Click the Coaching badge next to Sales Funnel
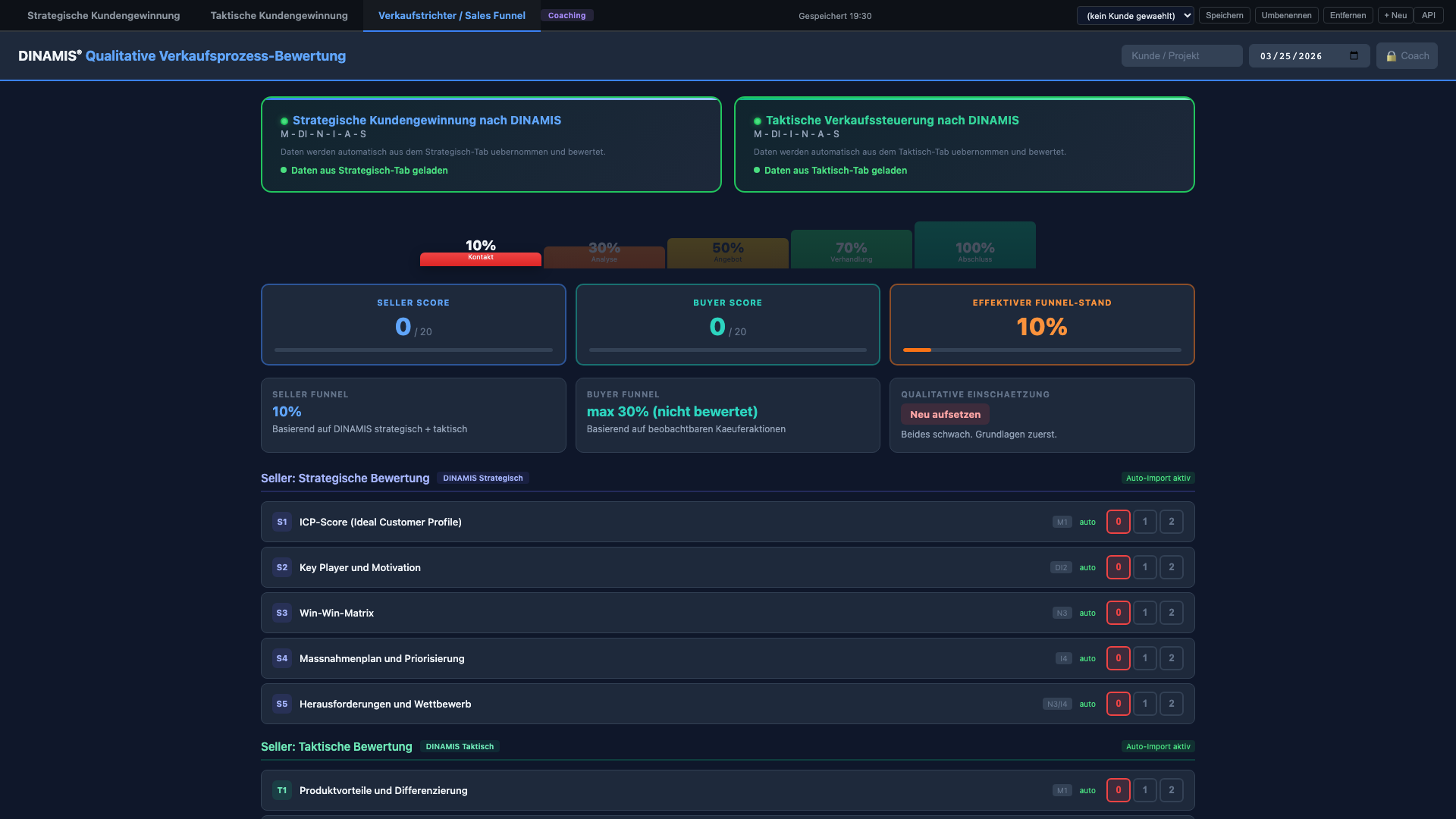Viewport: 1456px width, 819px height. click(566, 15)
